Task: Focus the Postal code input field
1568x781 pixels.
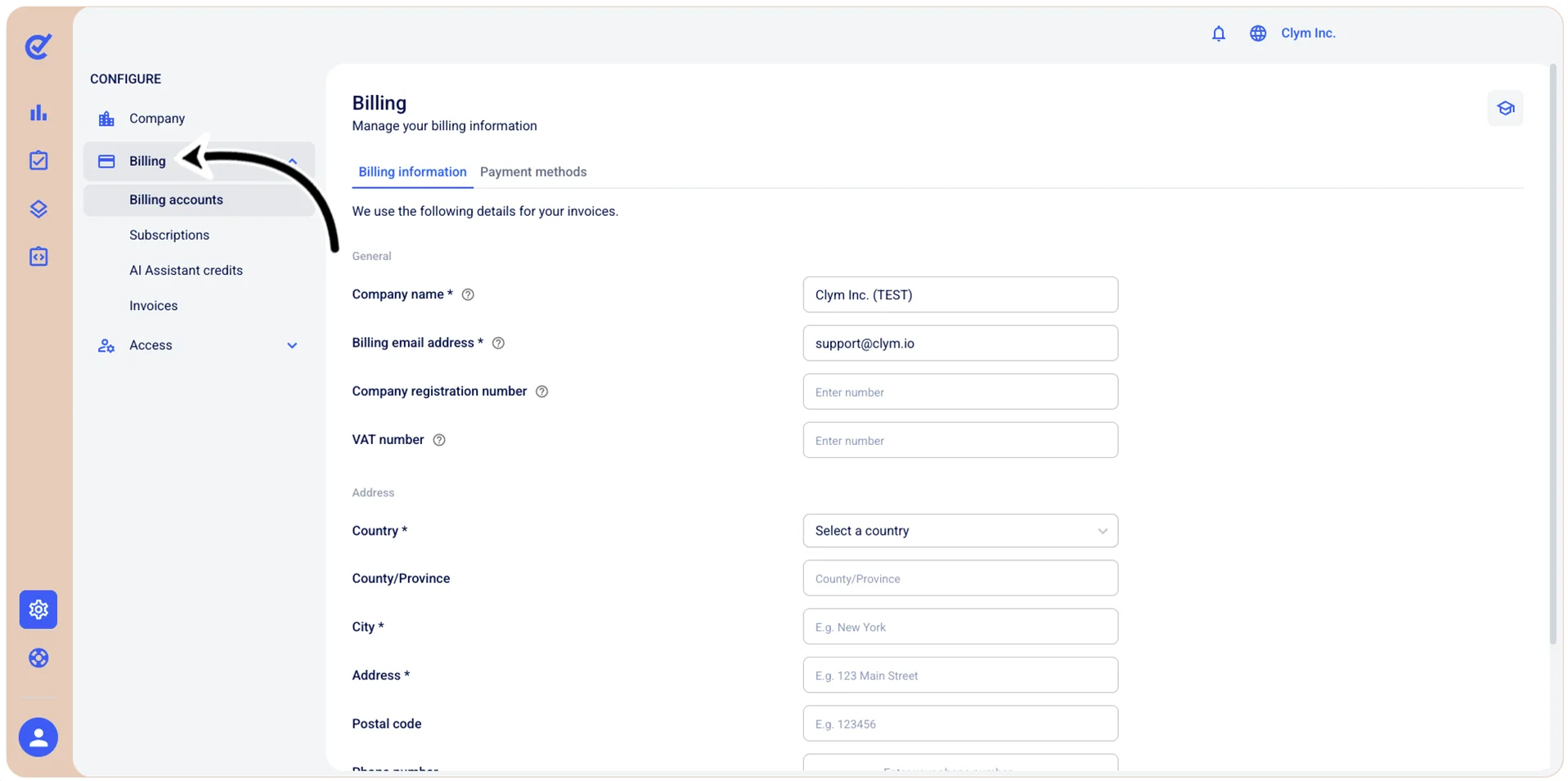Action: pyautogui.click(x=960, y=724)
